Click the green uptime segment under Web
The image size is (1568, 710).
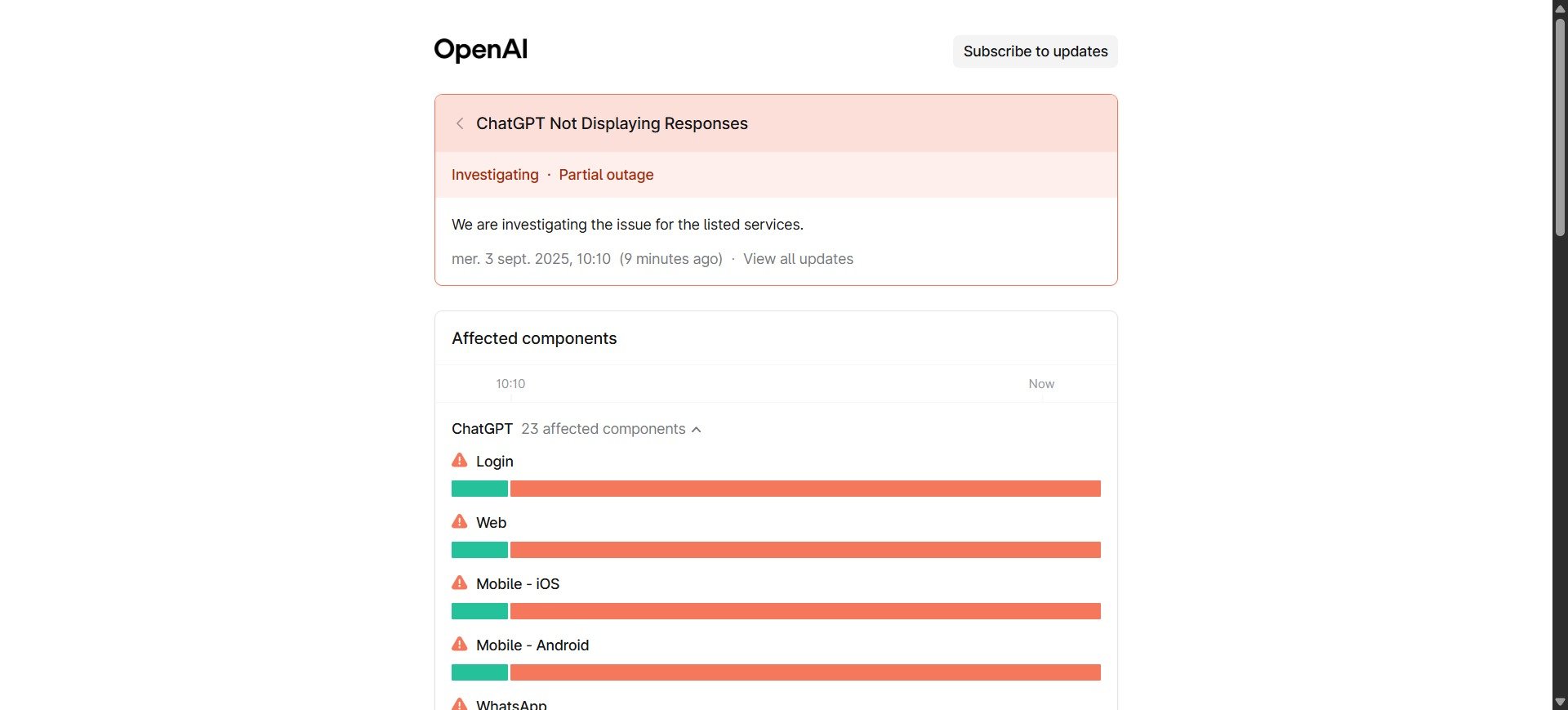[x=479, y=549]
